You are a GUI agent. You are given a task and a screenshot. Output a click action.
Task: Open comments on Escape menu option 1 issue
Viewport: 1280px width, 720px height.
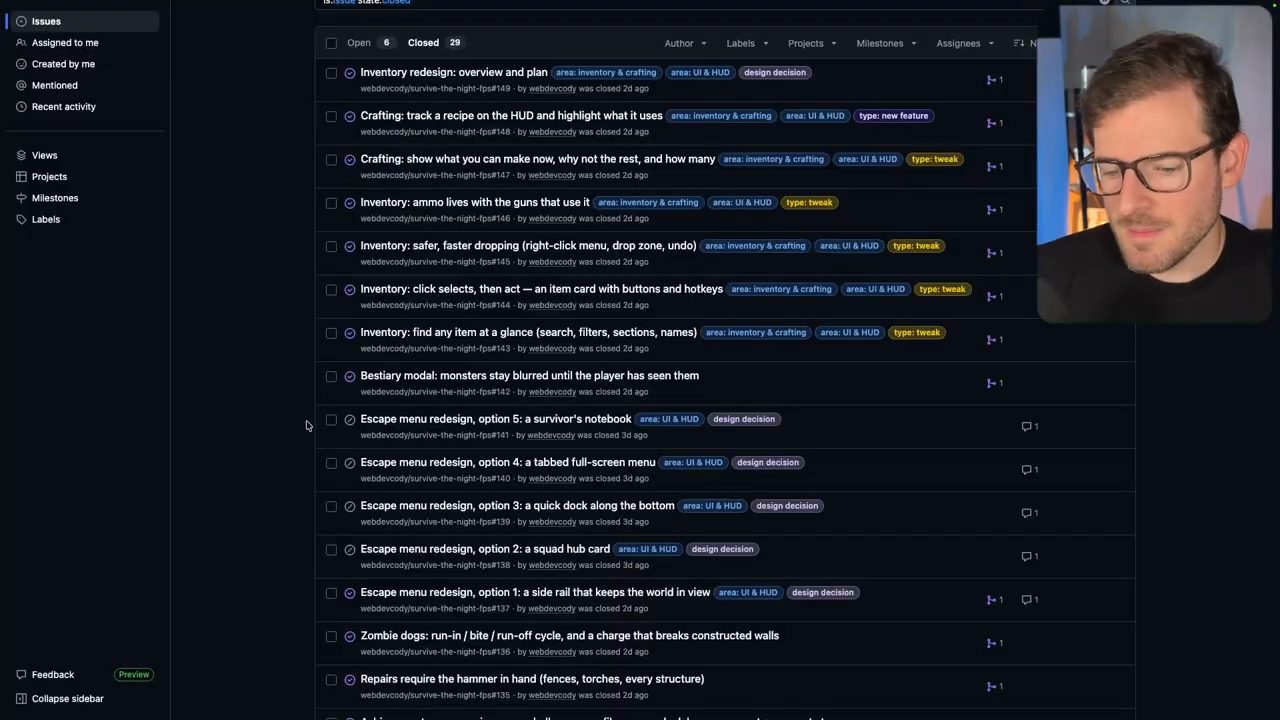click(x=1030, y=600)
